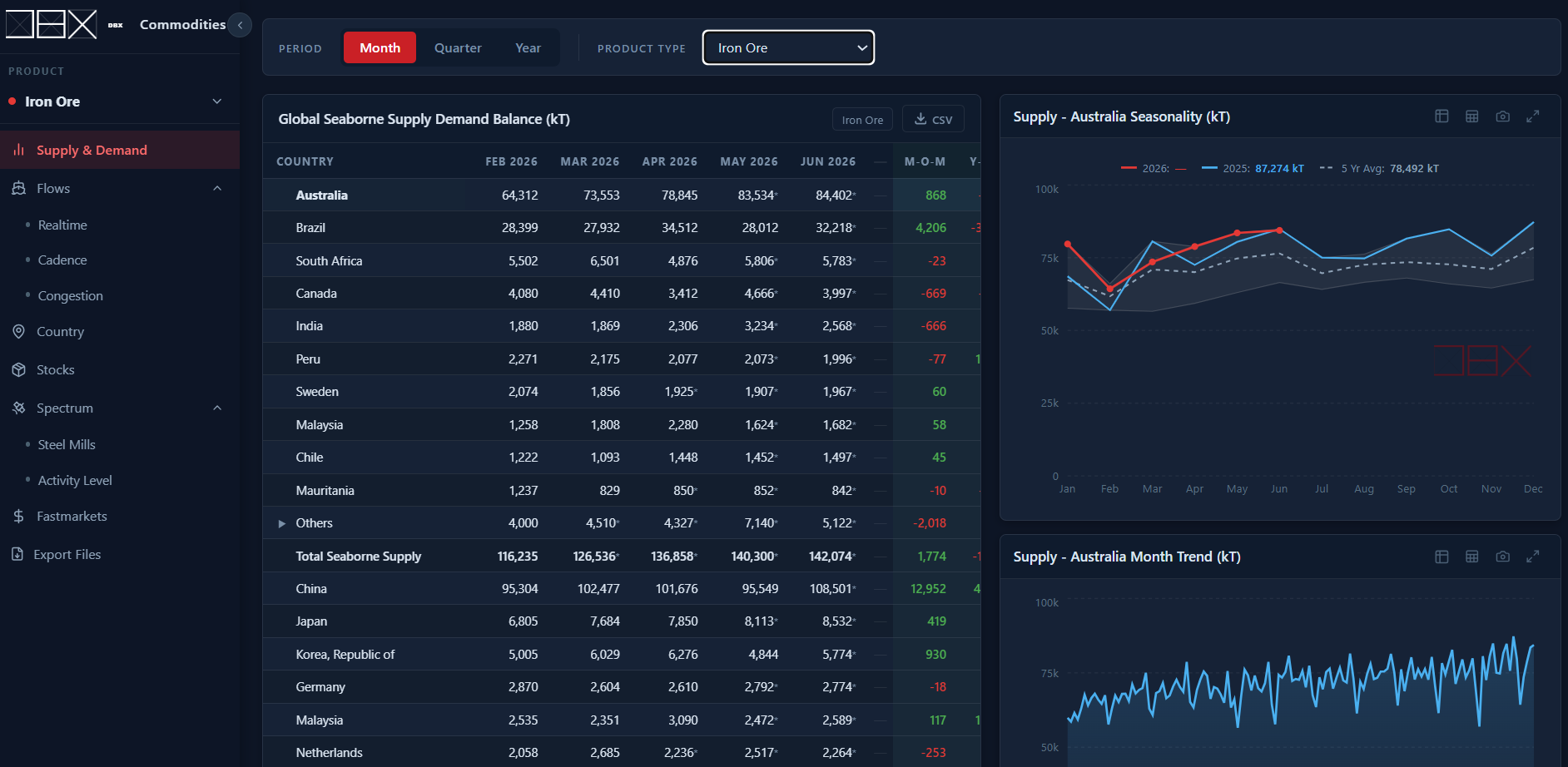Open the Activity Level page

click(x=75, y=480)
